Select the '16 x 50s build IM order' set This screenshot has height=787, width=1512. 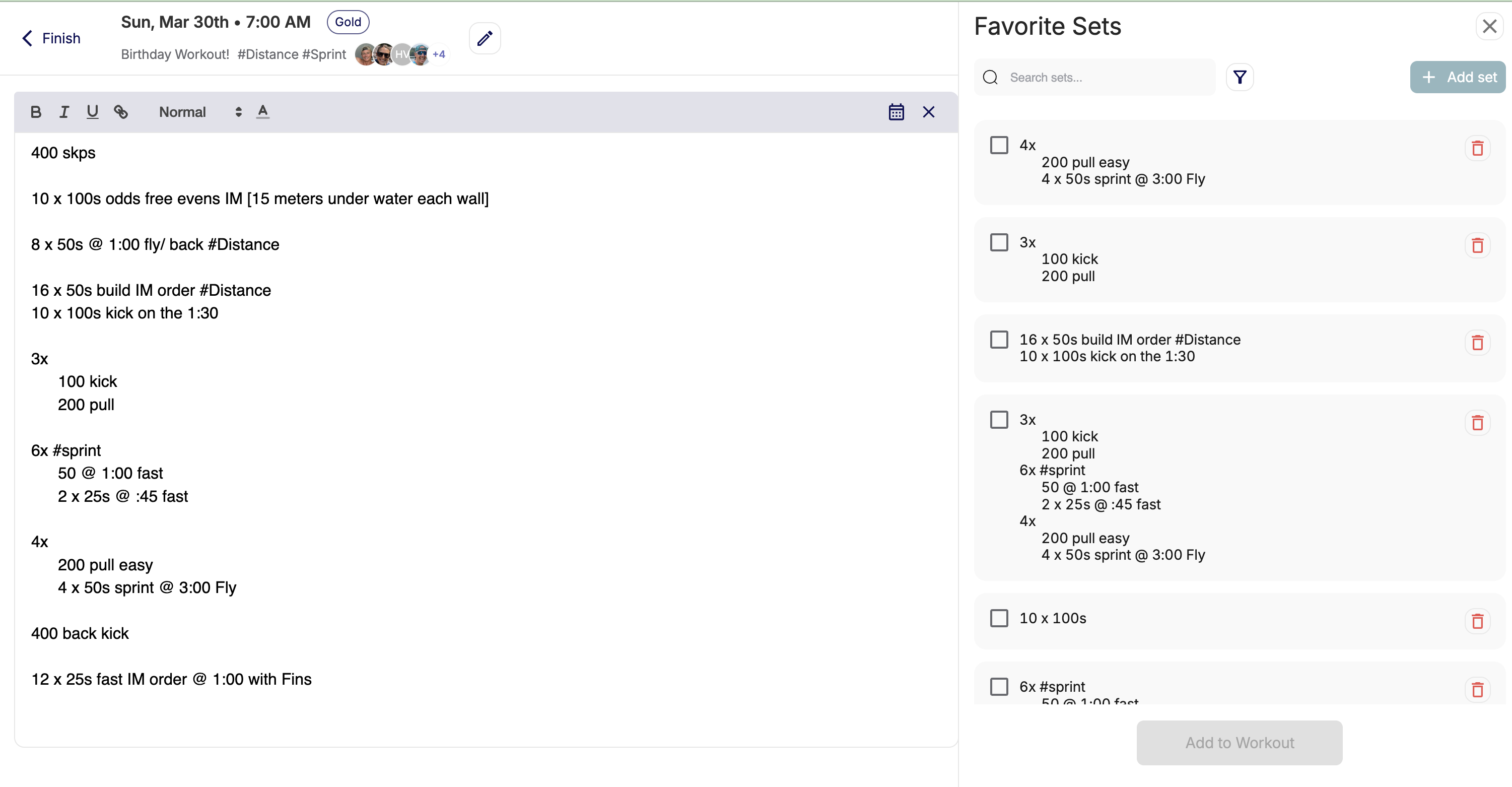tap(998, 340)
